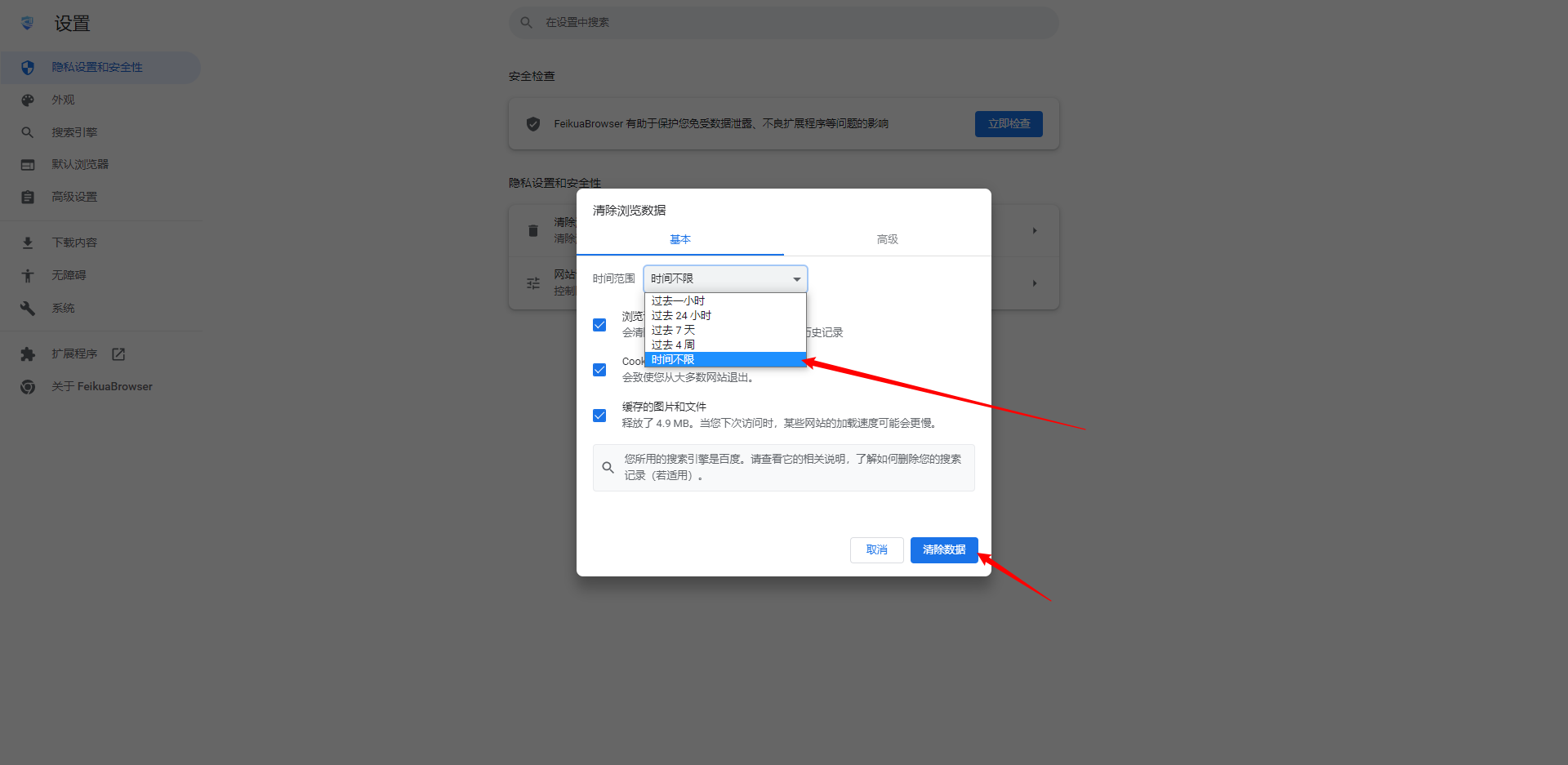This screenshot has height=765, width=1568.
Task: Click the 扩展程序 puzzle piece icon
Action: (28, 354)
